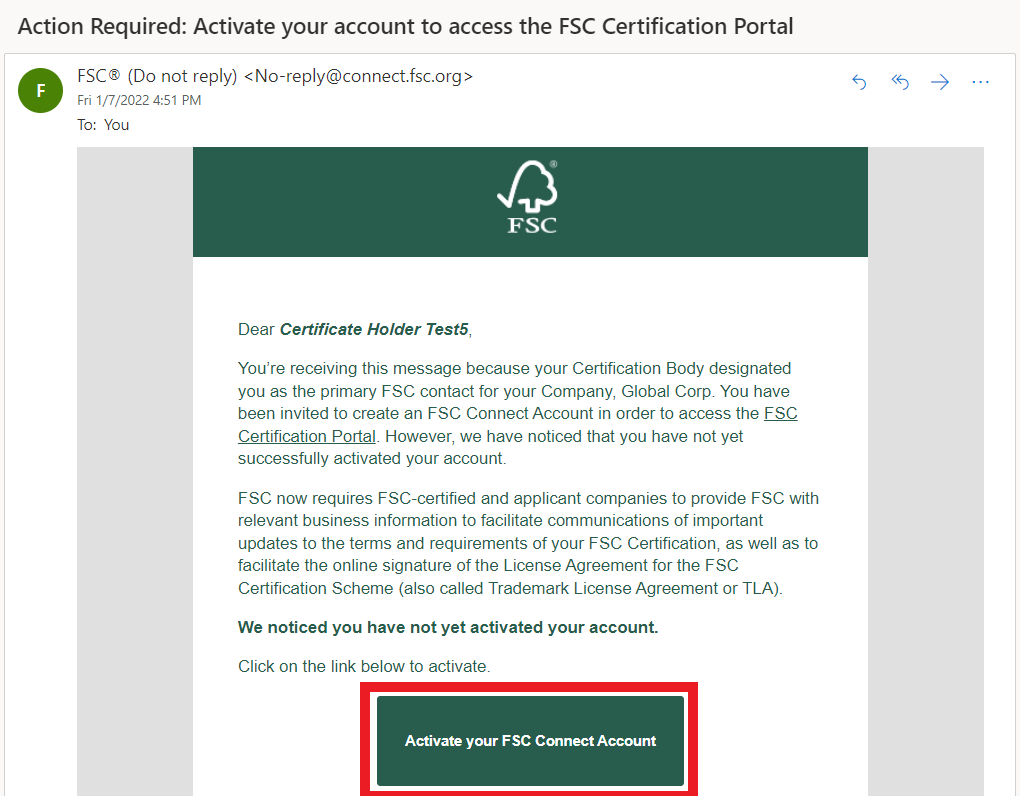Click the paragraph starting 'You're receiving this message'
The height and width of the screenshot is (796, 1020).
(518, 414)
